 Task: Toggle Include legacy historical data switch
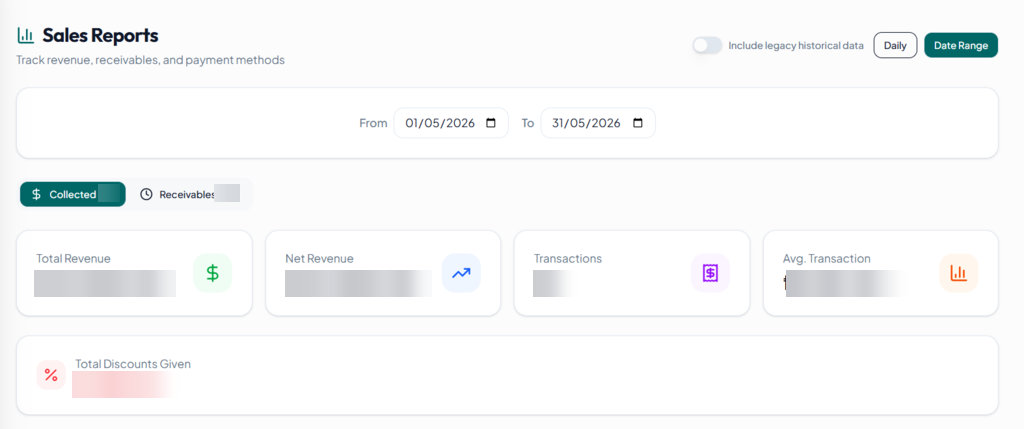[x=707, y=46]
